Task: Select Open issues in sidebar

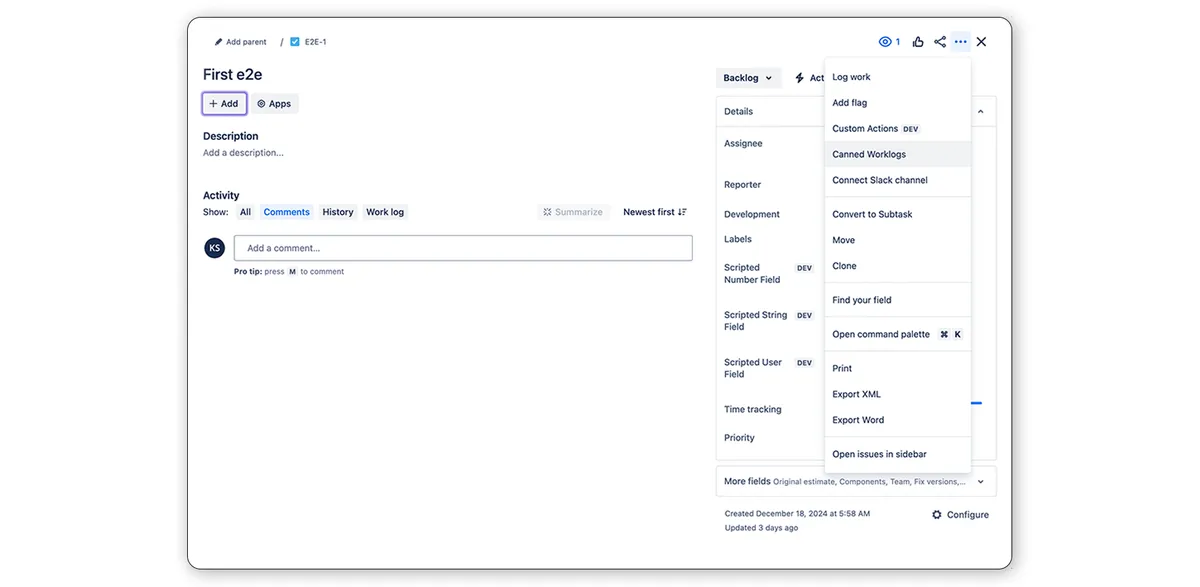Action: pyautogui.click(x=898, y=455)
